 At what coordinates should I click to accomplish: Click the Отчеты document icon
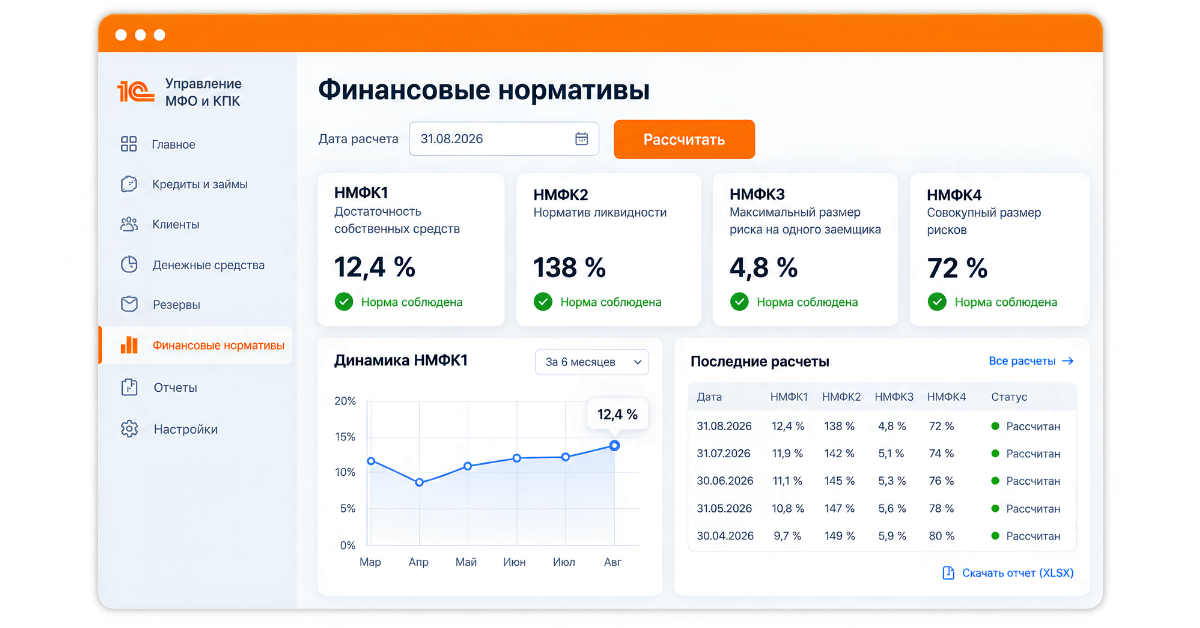[x=128, y=387]
